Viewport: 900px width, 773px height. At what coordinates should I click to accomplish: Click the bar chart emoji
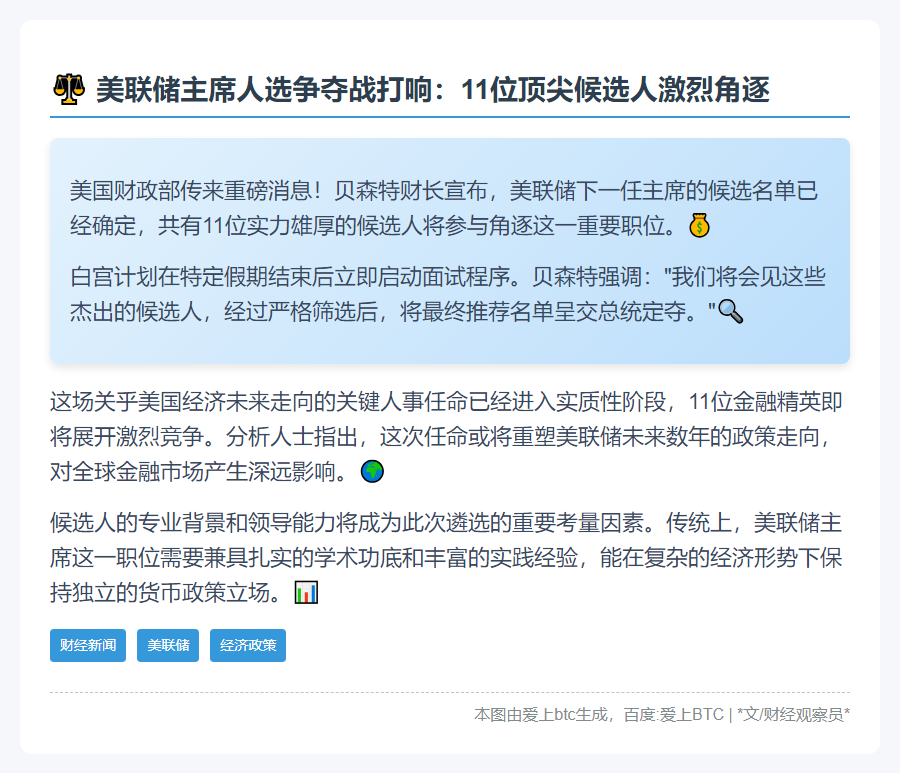(x=306, y=593)
